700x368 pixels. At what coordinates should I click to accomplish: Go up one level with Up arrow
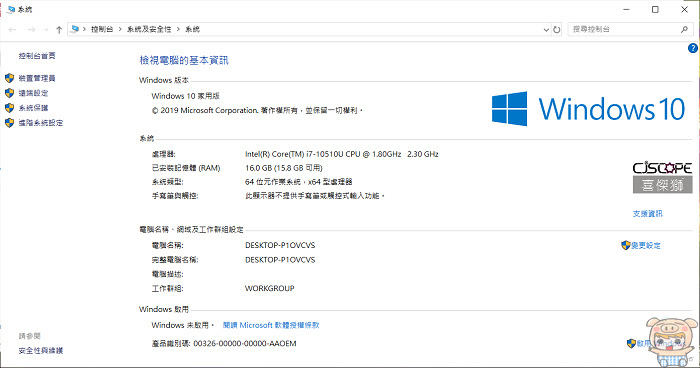click(59, 29)
